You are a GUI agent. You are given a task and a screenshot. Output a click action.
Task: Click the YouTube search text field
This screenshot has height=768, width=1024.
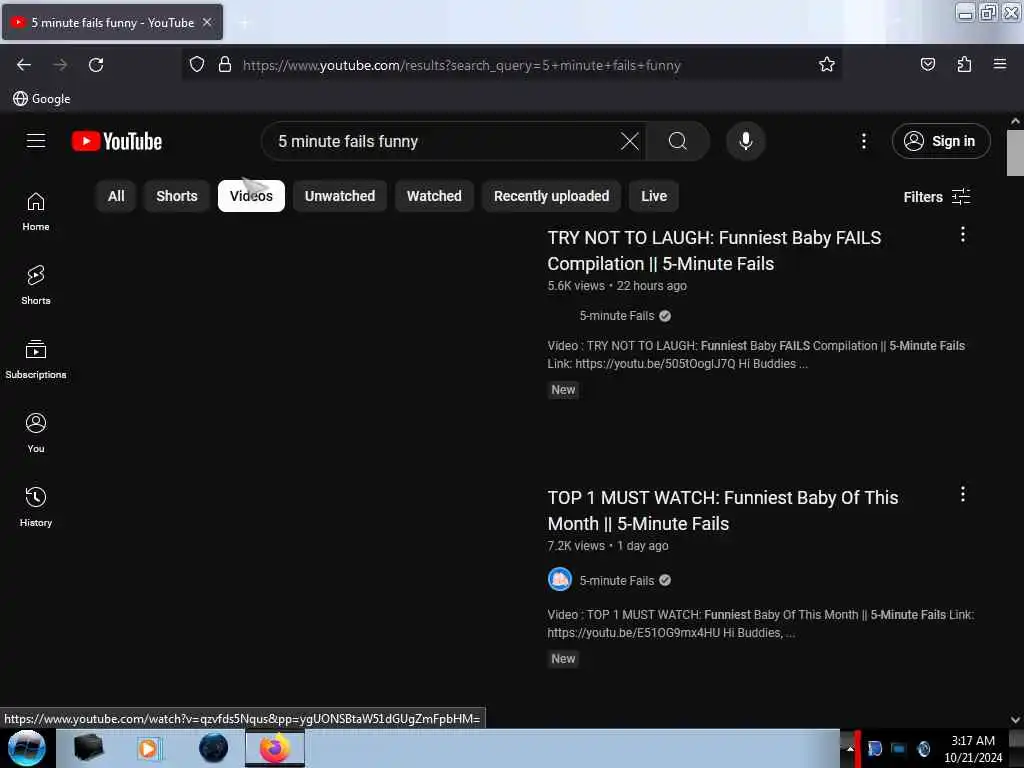pos(444,141)
